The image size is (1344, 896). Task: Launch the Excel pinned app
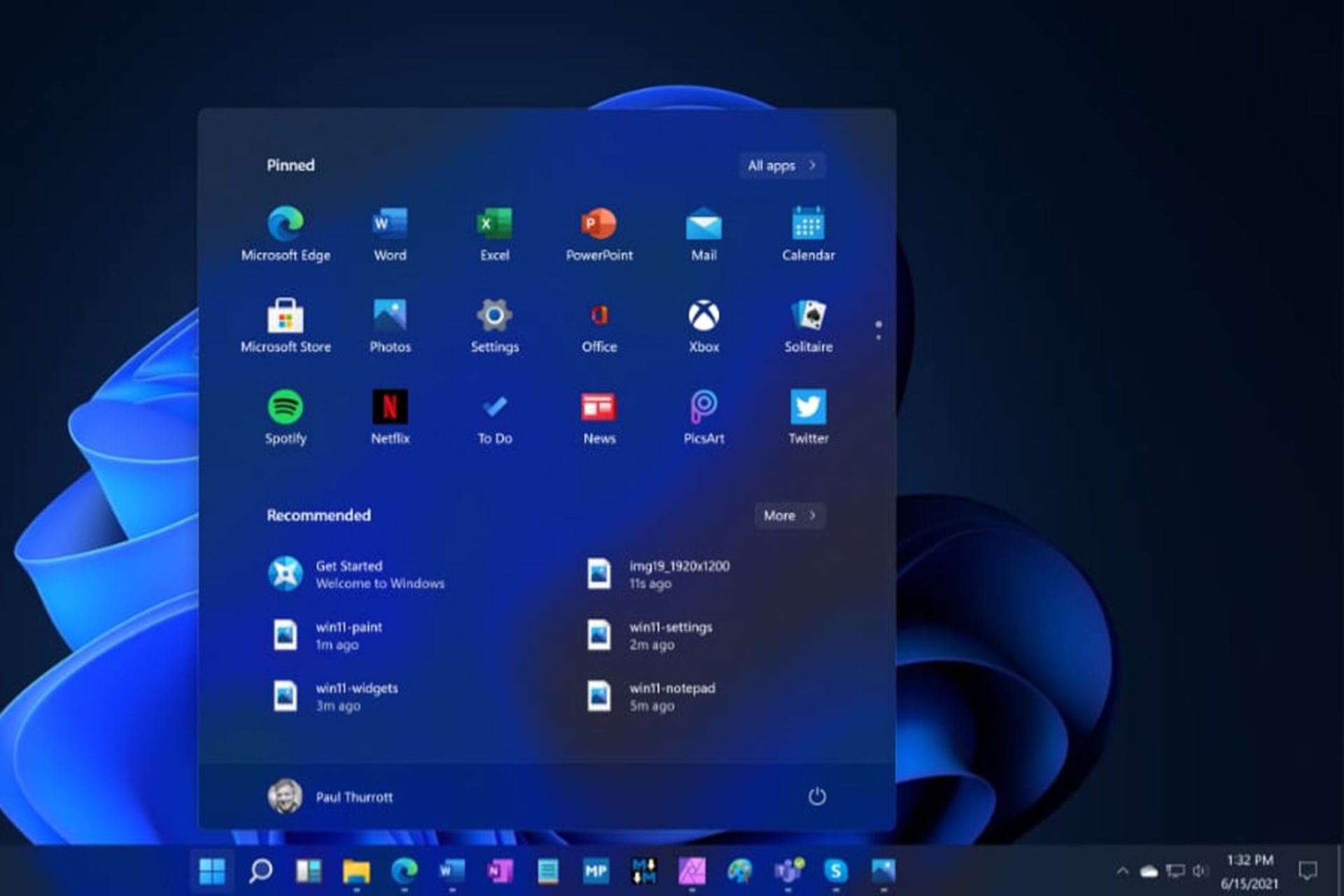[x=494, y=234]
